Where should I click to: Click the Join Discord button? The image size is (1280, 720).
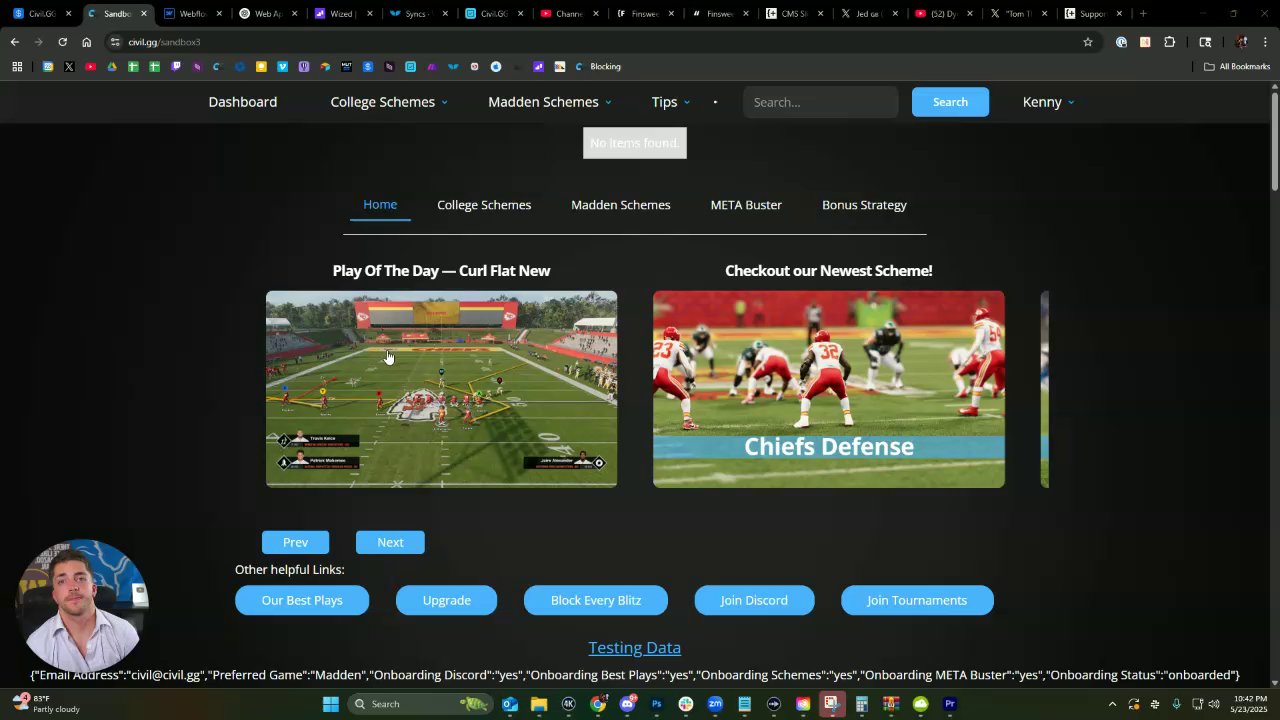754,600
